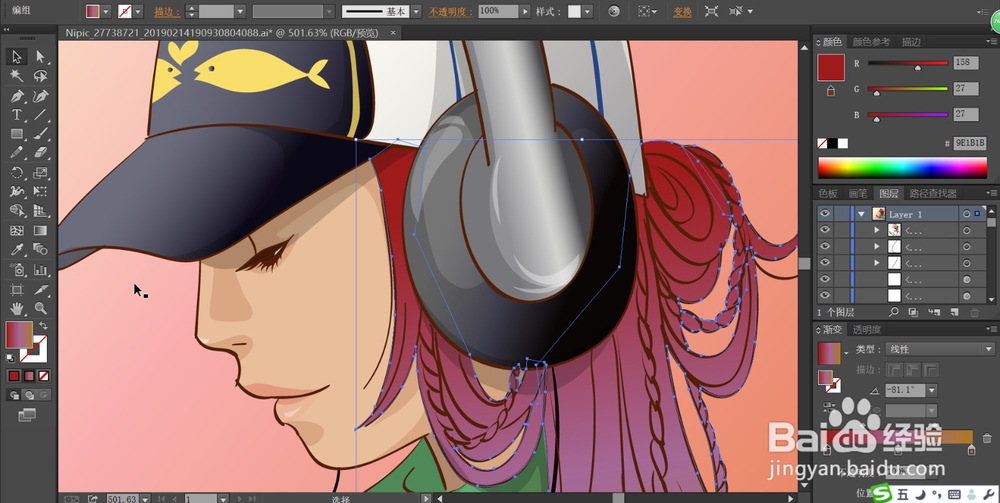Select the Pencil tool
Viewport: 1000px width, 503px height.
pos(17,153)
